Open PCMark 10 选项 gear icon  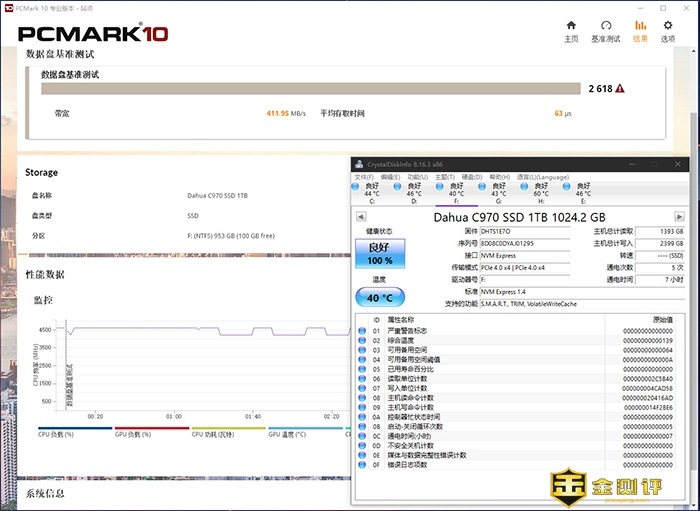coord(668,31)
